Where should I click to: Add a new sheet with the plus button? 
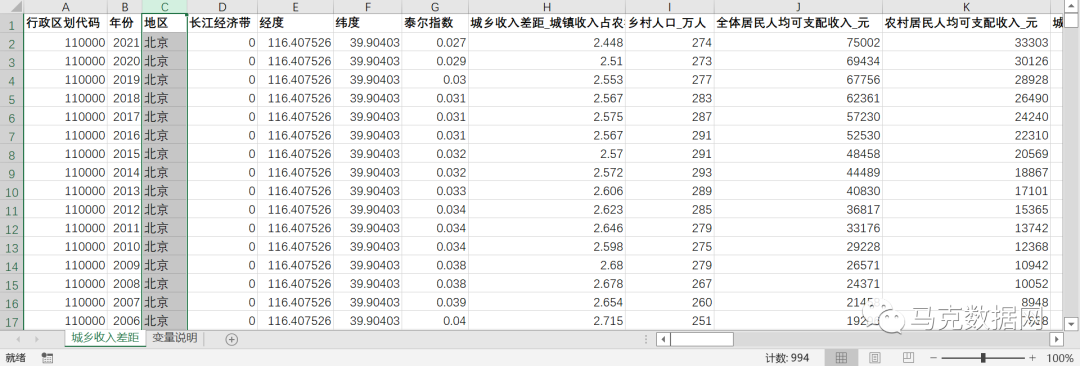click(231, 339)
